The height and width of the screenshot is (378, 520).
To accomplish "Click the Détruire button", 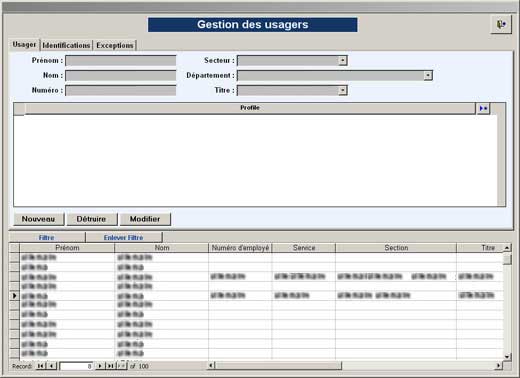I will coord(91,219).
